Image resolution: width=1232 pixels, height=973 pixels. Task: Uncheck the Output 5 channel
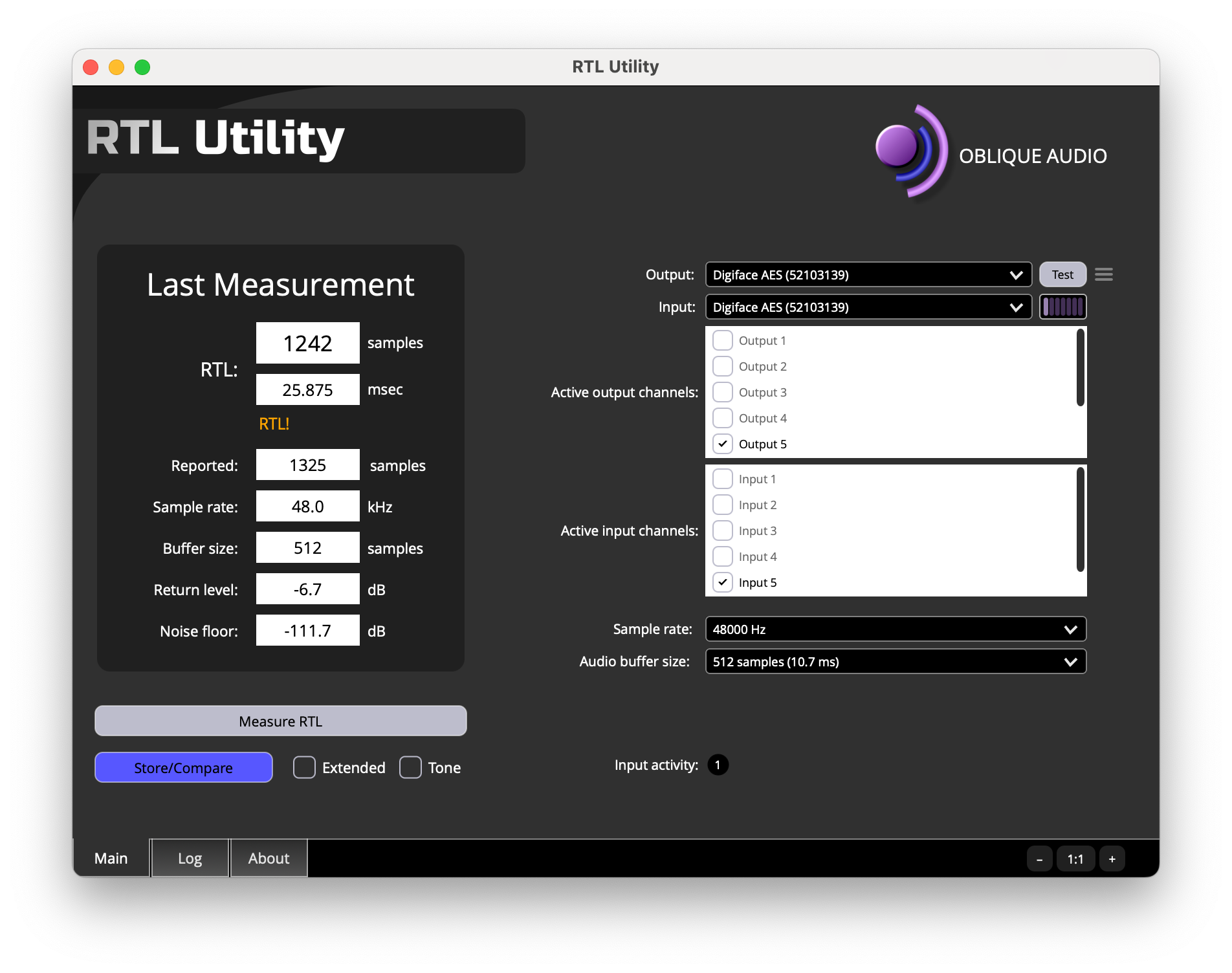click(722, 444)
